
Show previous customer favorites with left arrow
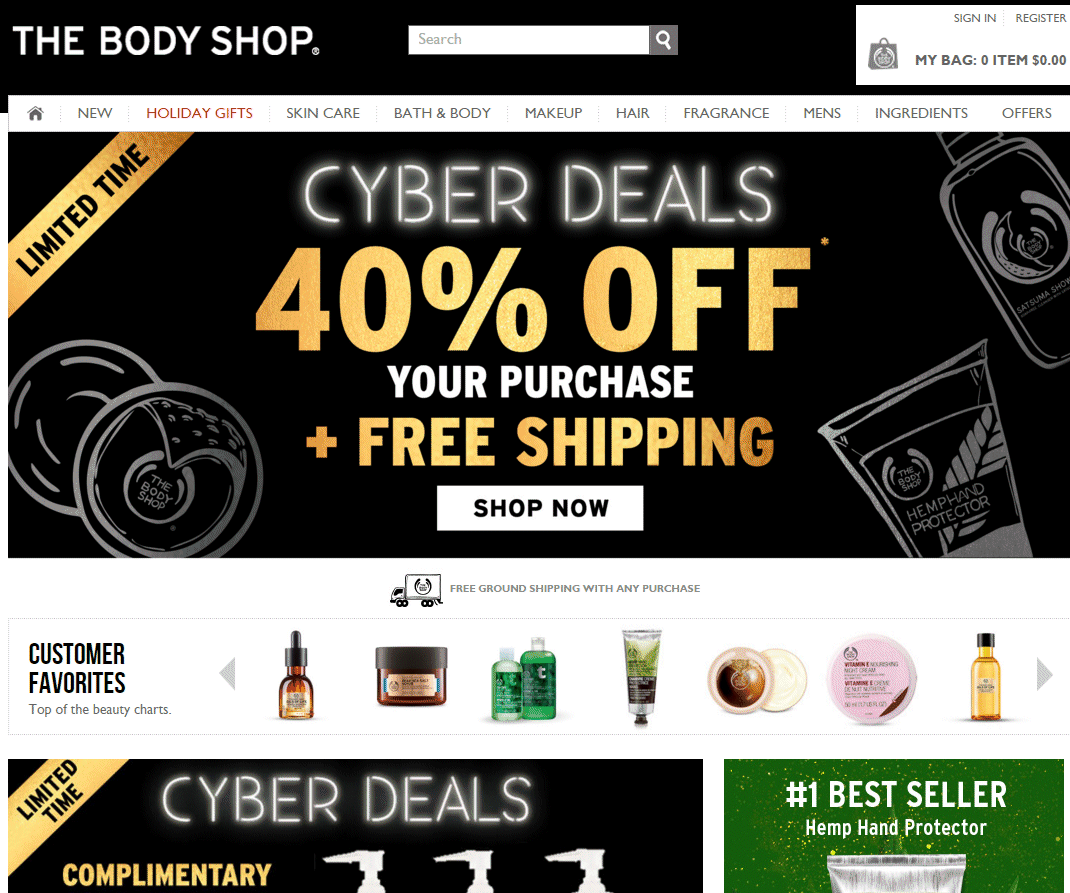(228, 673)
